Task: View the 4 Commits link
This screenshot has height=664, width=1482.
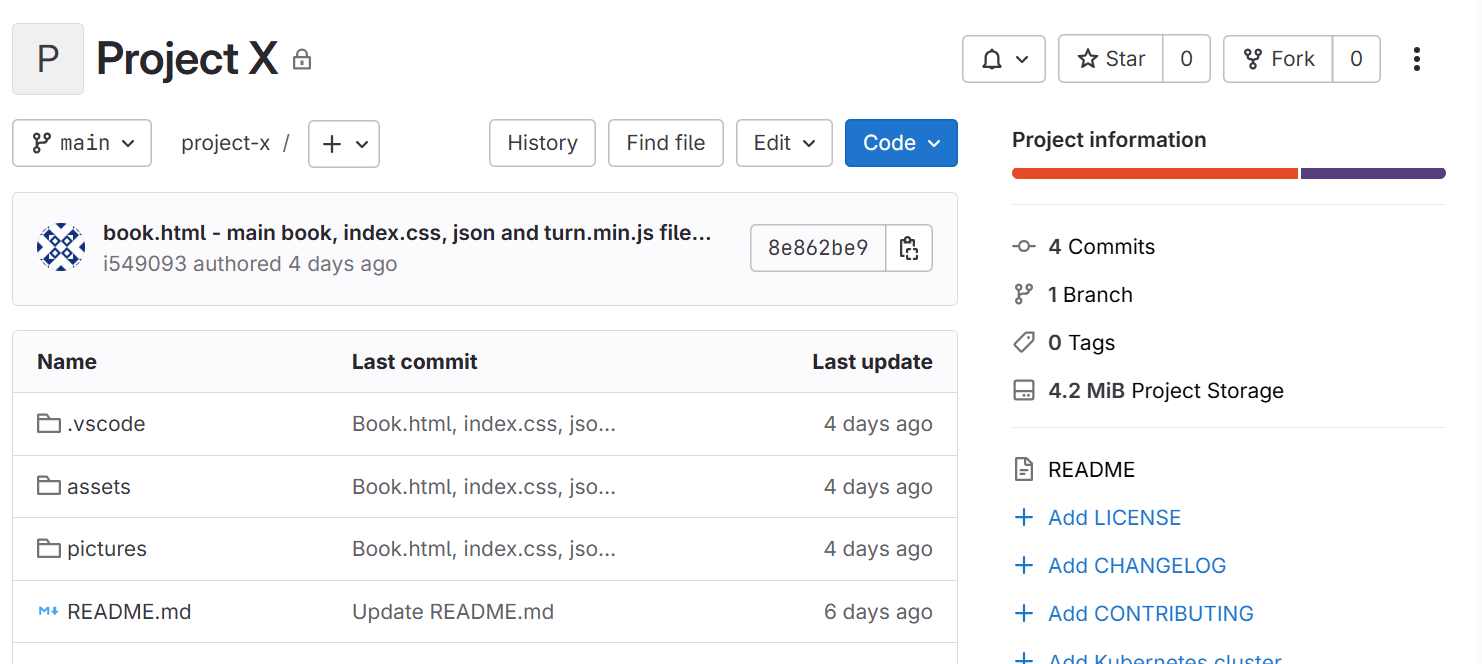Action: point(1101,247)
